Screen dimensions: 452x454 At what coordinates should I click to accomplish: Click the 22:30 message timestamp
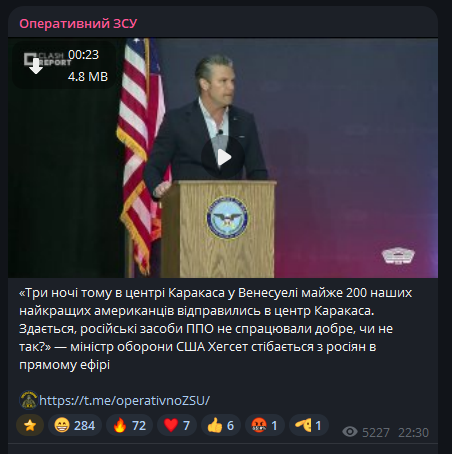(413, 433)
